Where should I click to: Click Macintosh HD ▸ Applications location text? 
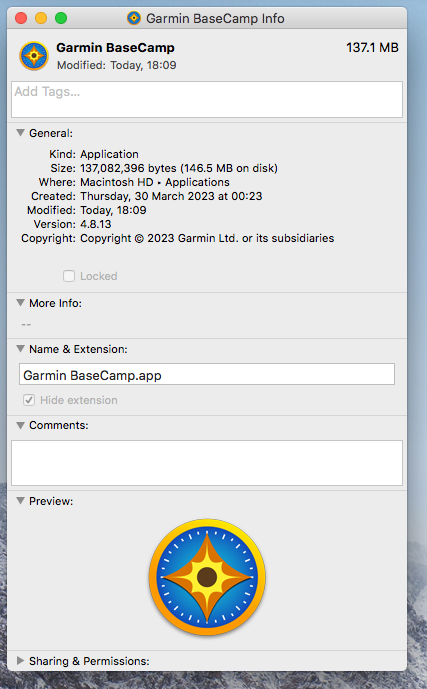tap(155, 182)
